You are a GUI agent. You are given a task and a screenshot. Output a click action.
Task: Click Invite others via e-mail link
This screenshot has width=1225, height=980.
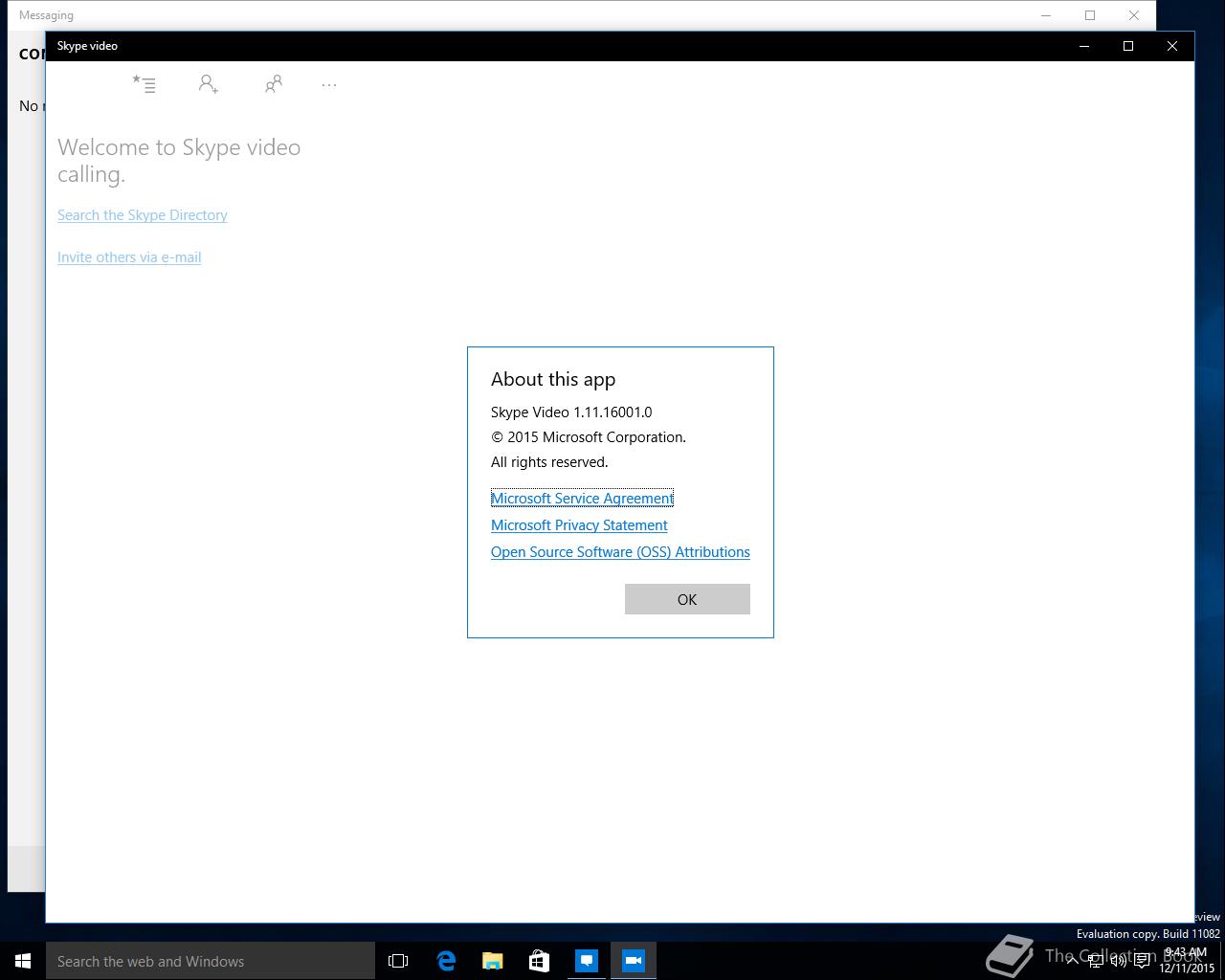tap(129, 257)
